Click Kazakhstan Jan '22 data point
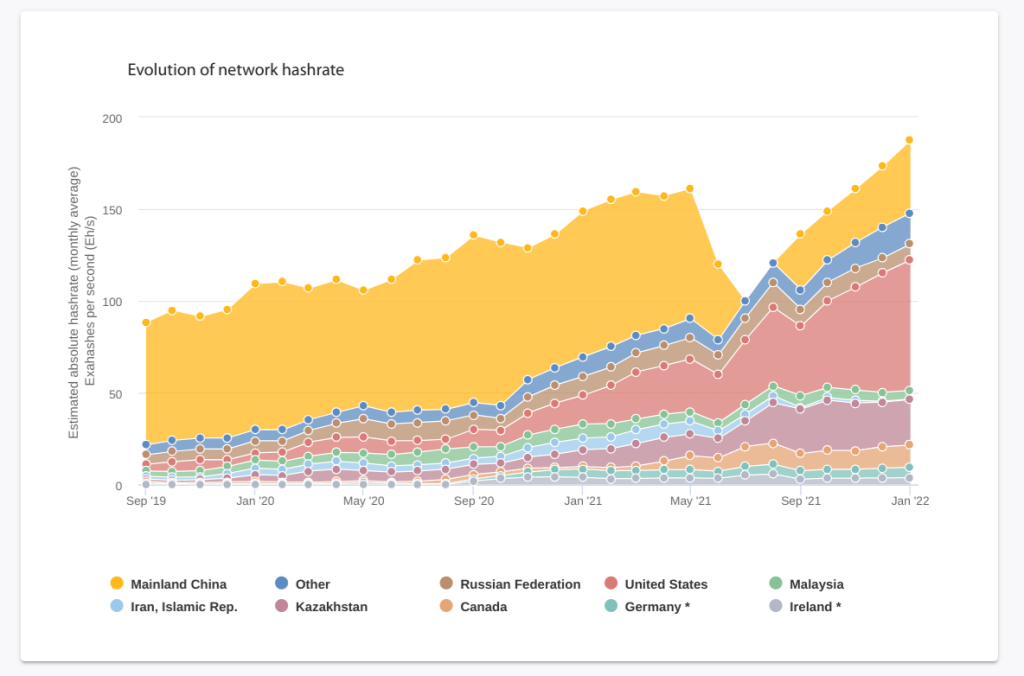Viewport: 1024px width, 676px height. point(909,399)
